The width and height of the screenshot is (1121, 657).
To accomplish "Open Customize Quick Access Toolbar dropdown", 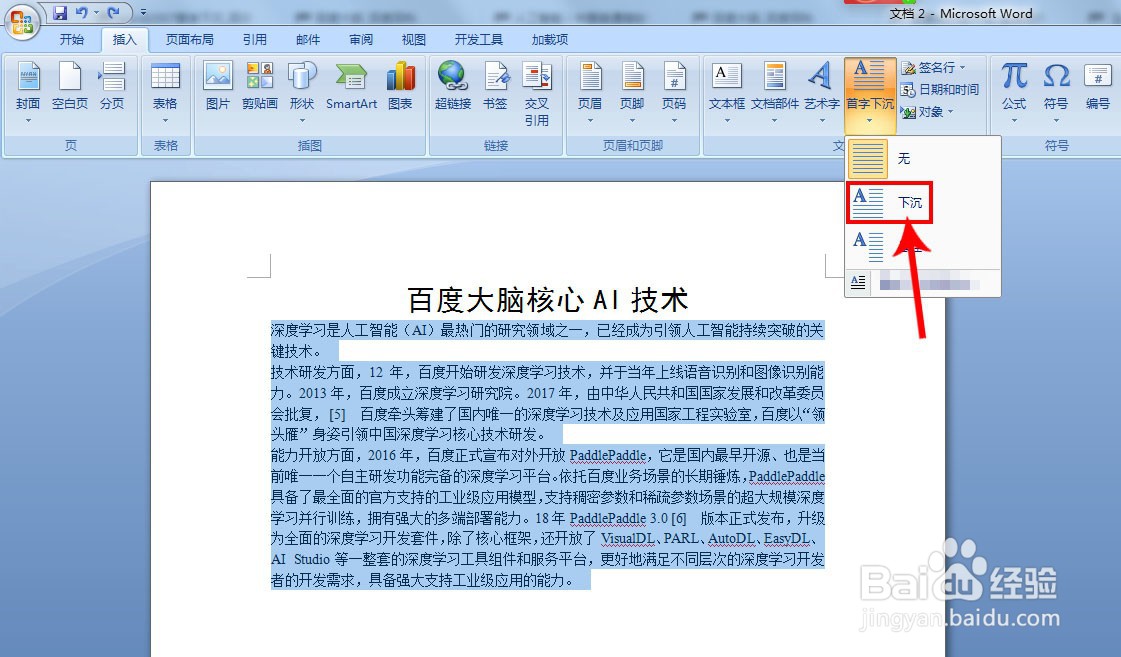I will [x=143, y=13].
